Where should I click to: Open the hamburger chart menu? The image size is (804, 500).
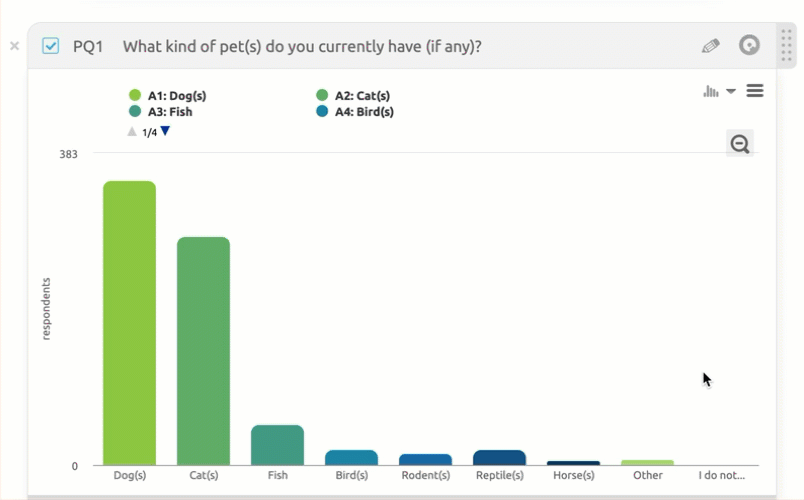click(x=755, y=91)
